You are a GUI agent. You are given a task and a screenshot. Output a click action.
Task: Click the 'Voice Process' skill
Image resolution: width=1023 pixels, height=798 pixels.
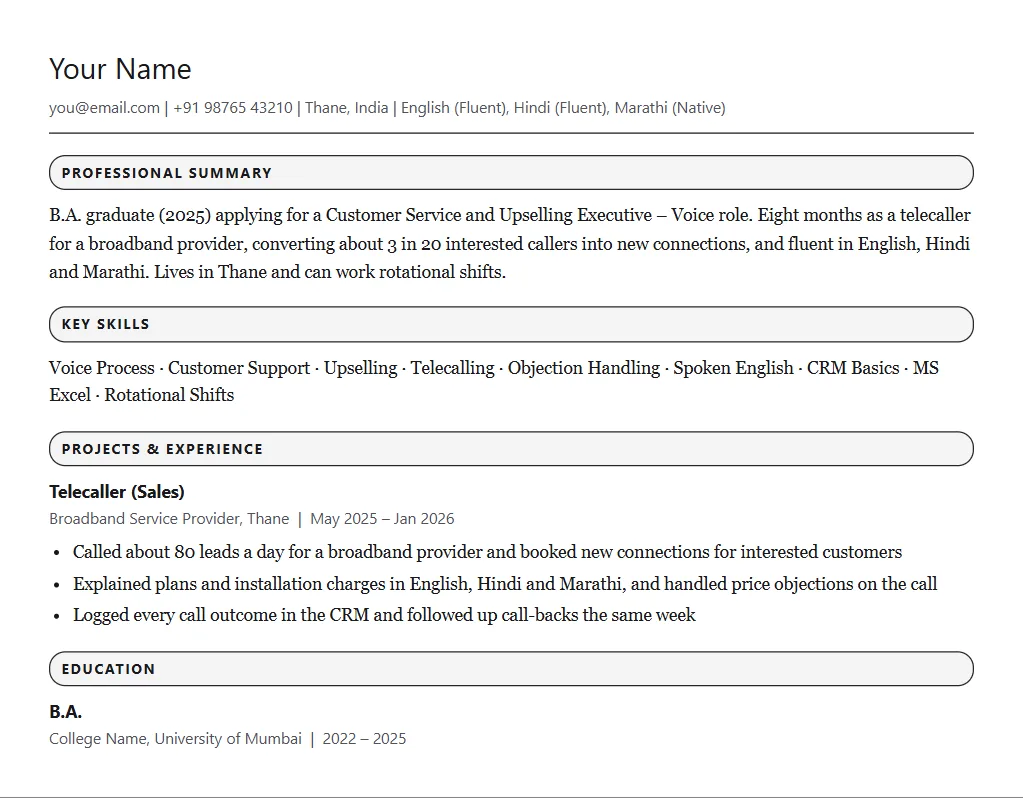[102, 368]
